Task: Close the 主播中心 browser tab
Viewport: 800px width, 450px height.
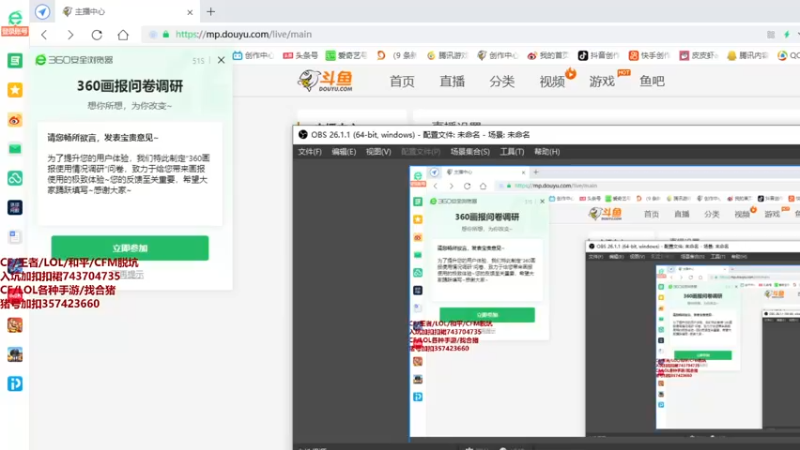Action: [190, 12]
